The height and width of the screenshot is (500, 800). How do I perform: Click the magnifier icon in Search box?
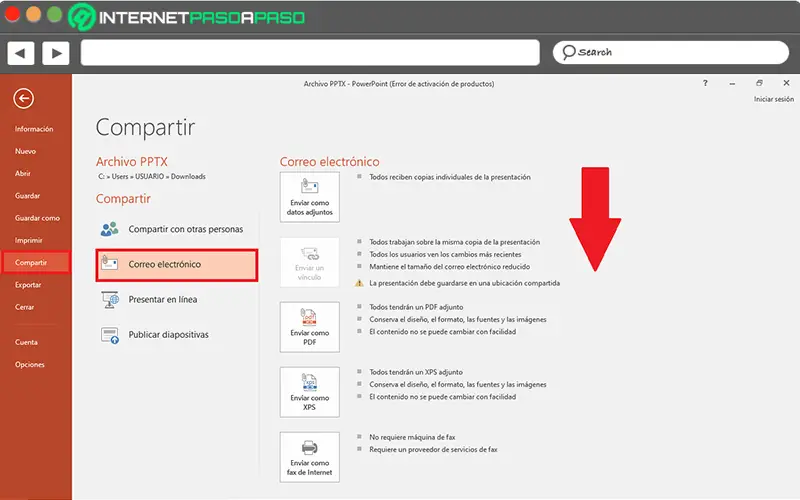[568, 53]
